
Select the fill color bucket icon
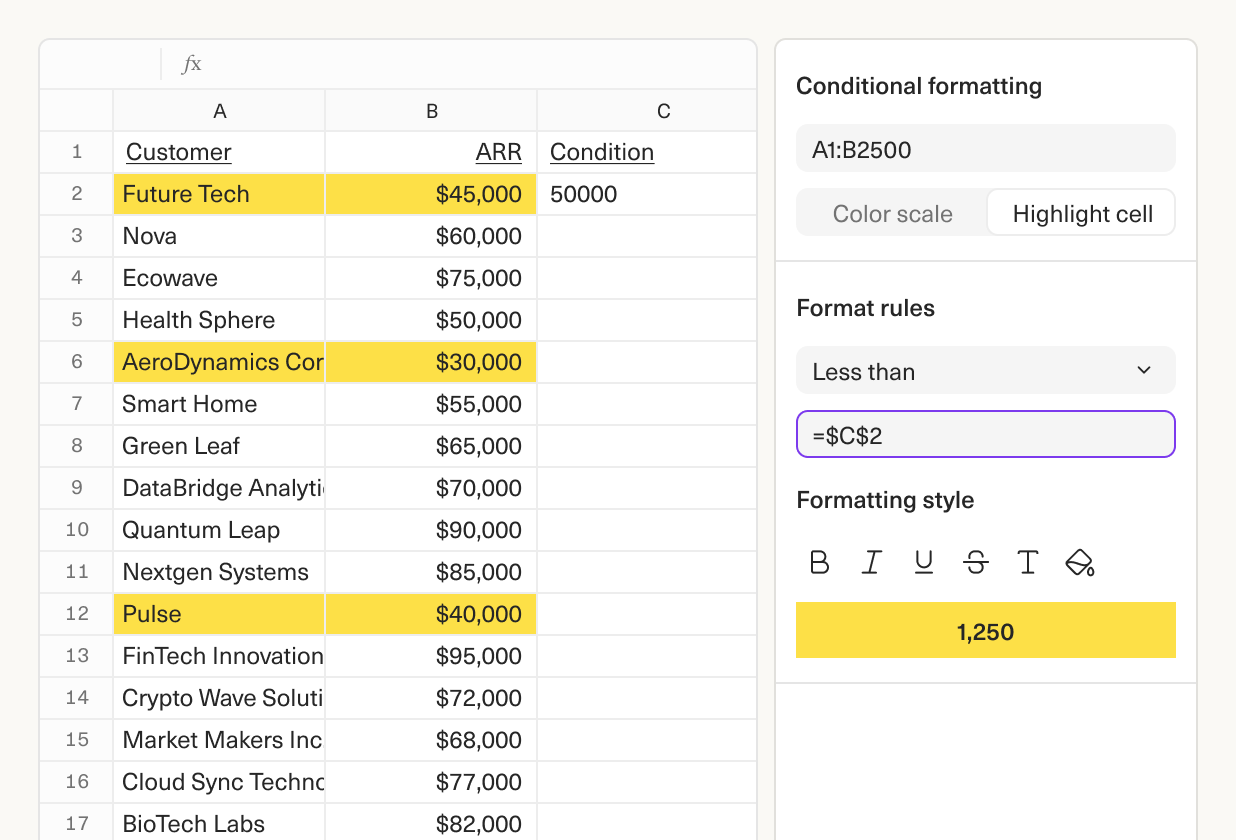(1080, 562)
